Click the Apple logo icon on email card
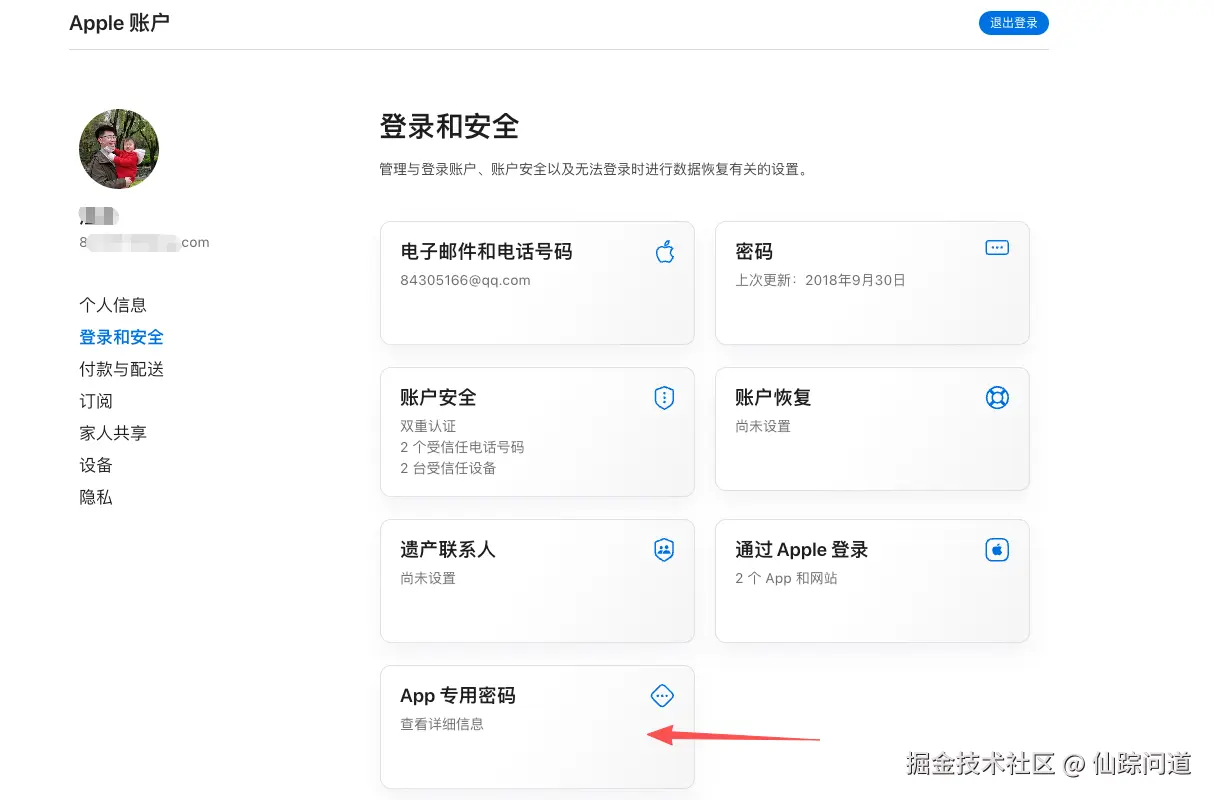Image resolution: width=1214 pixels, height=800 pixels. click(x=664, y=251)
